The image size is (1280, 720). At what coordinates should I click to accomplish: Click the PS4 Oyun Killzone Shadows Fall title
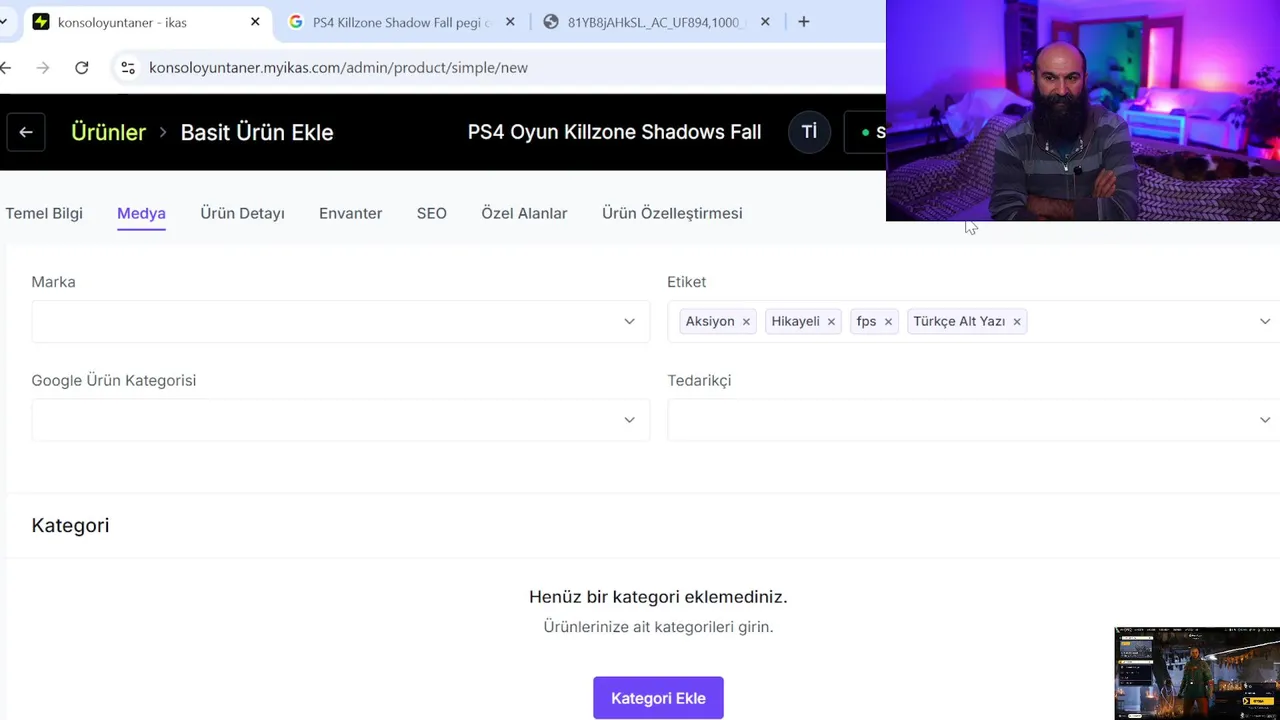point(614,132)
